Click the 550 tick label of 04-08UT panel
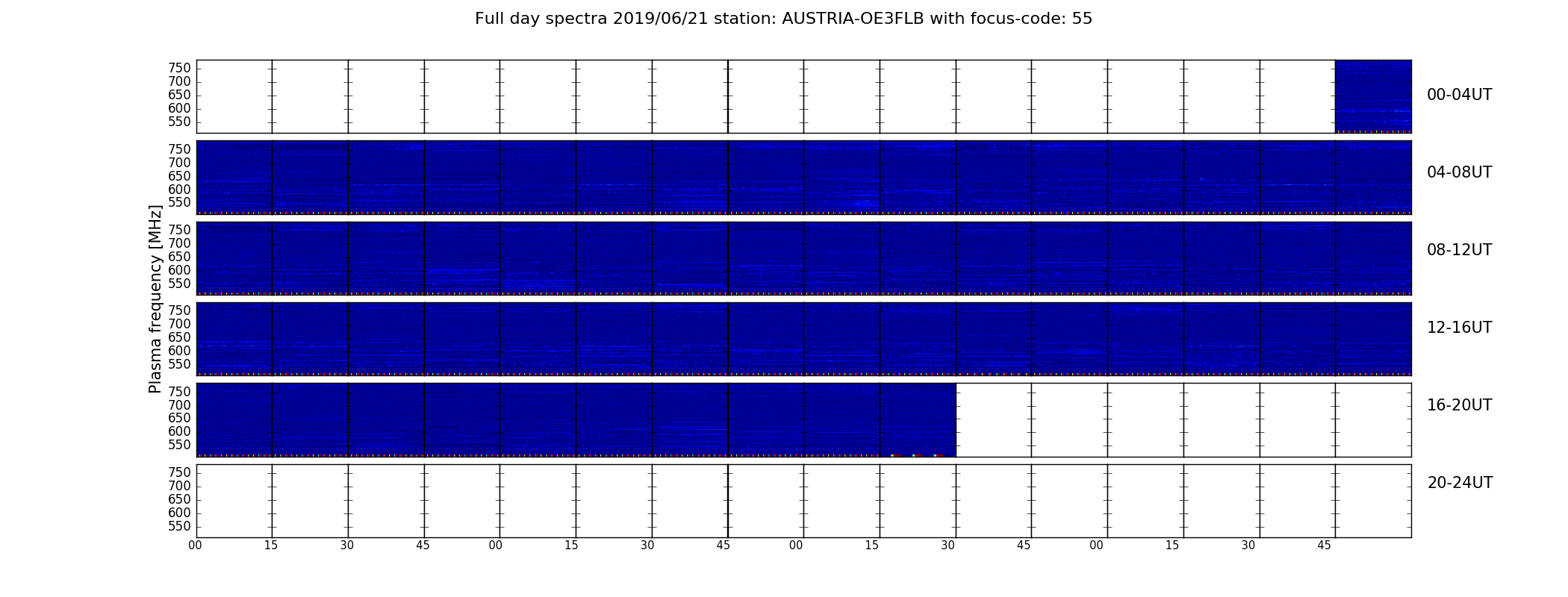 (x=179, y=203)
